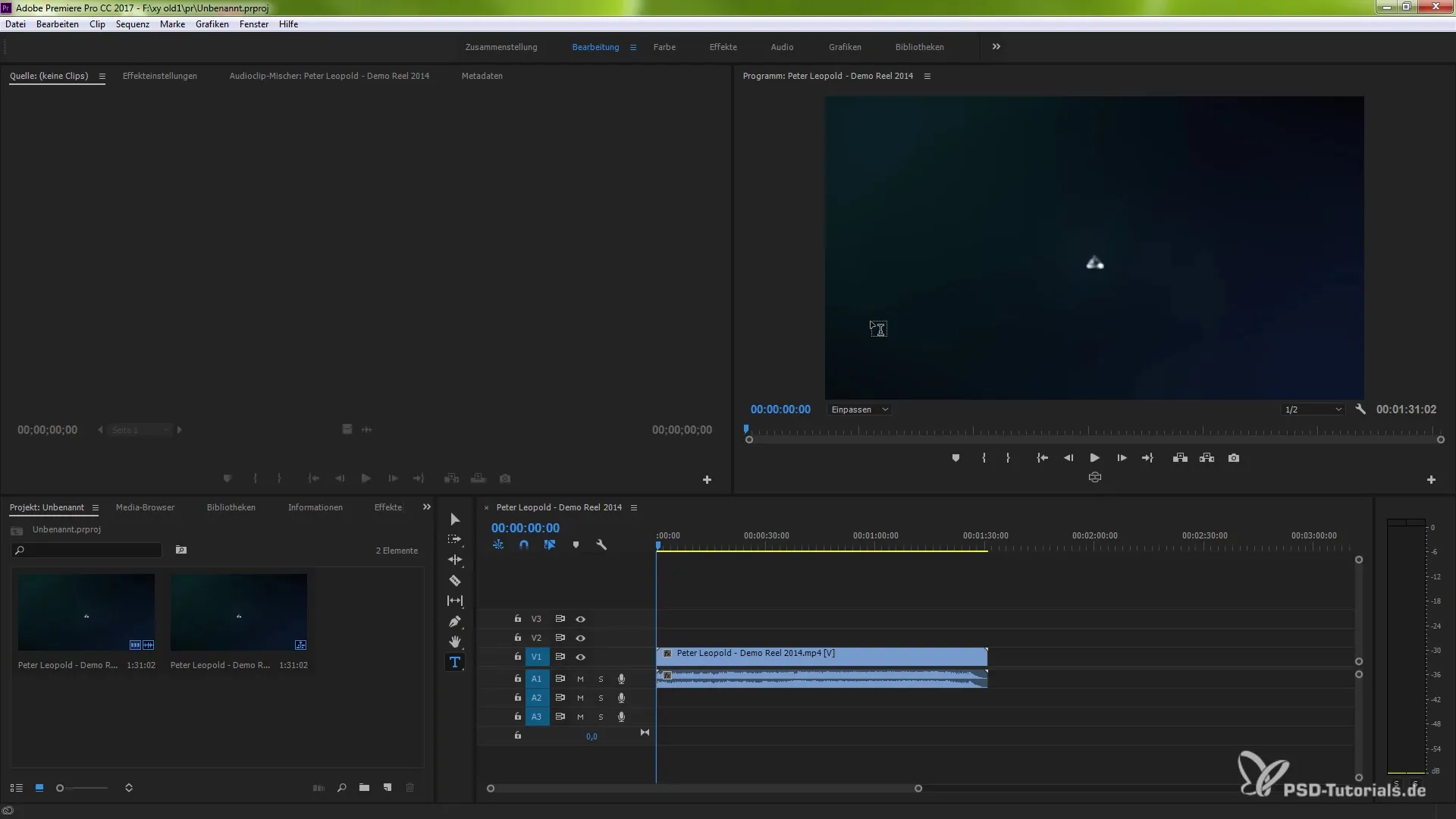The width and height of the screenshot is (1456, 819).
Task: Switch to Media-Browser tab
Action: click(145, 507)
